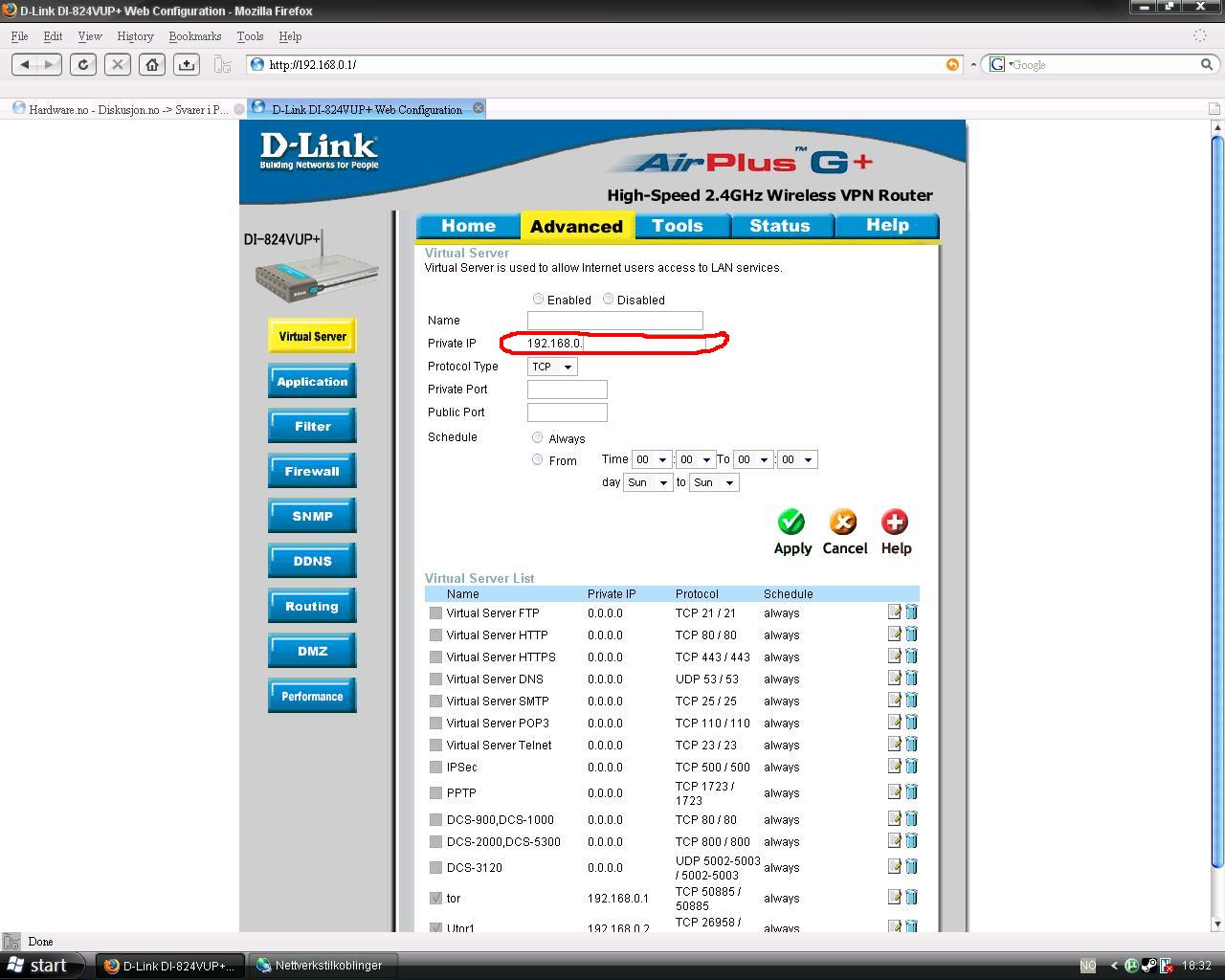
Task: Edit the IPSec entry
Action: (895, 766)
